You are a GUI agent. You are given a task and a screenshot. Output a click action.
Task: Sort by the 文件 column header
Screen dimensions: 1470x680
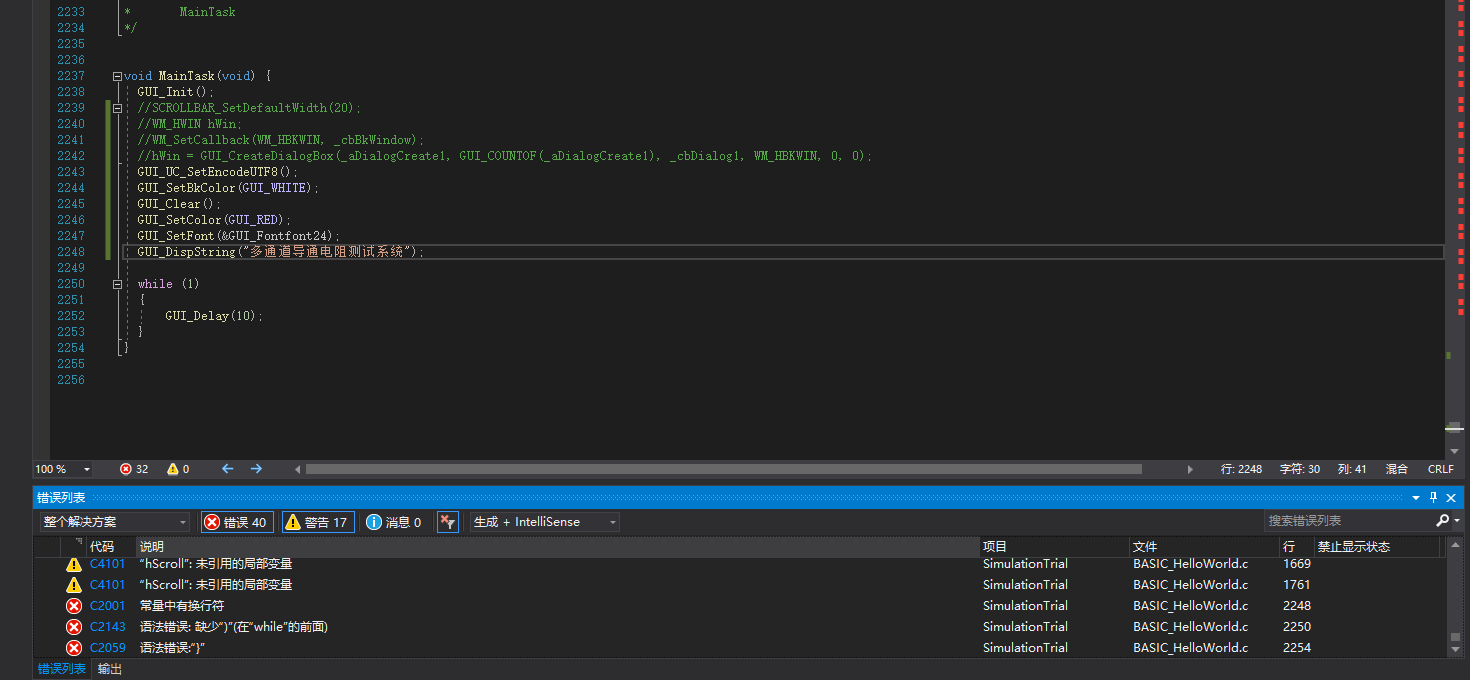click(x=1205, y=547)
